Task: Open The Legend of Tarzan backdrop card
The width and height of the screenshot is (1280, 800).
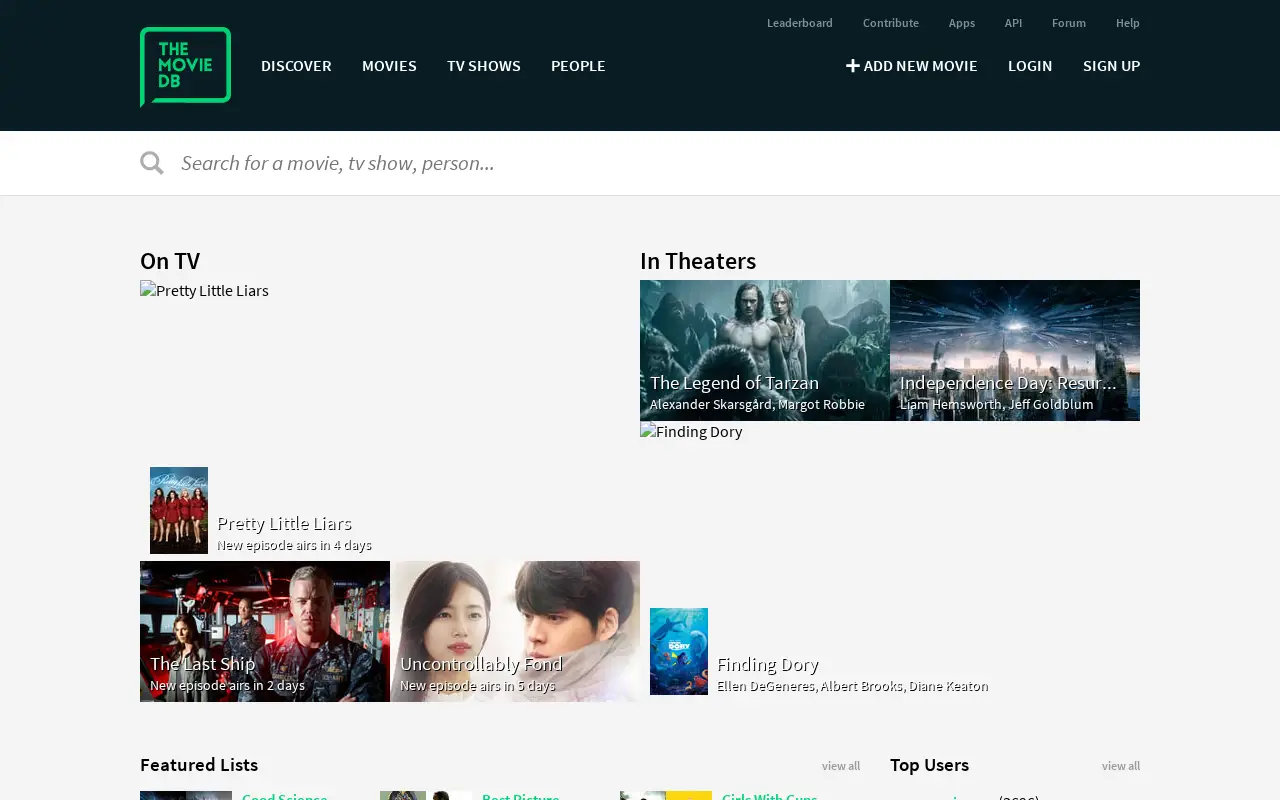Action: coord(765,350)
